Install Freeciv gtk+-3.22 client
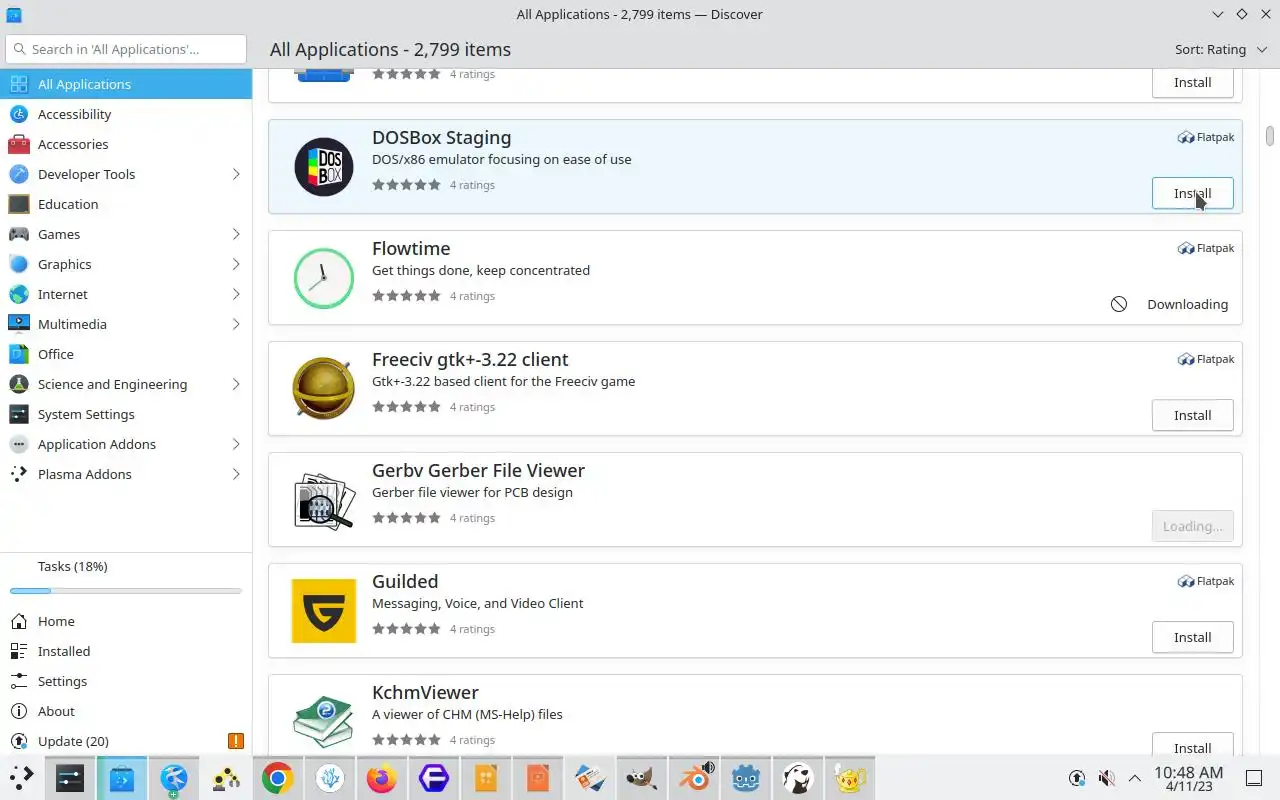The width and height of the screenshot is (1280, 800). 1192,415
